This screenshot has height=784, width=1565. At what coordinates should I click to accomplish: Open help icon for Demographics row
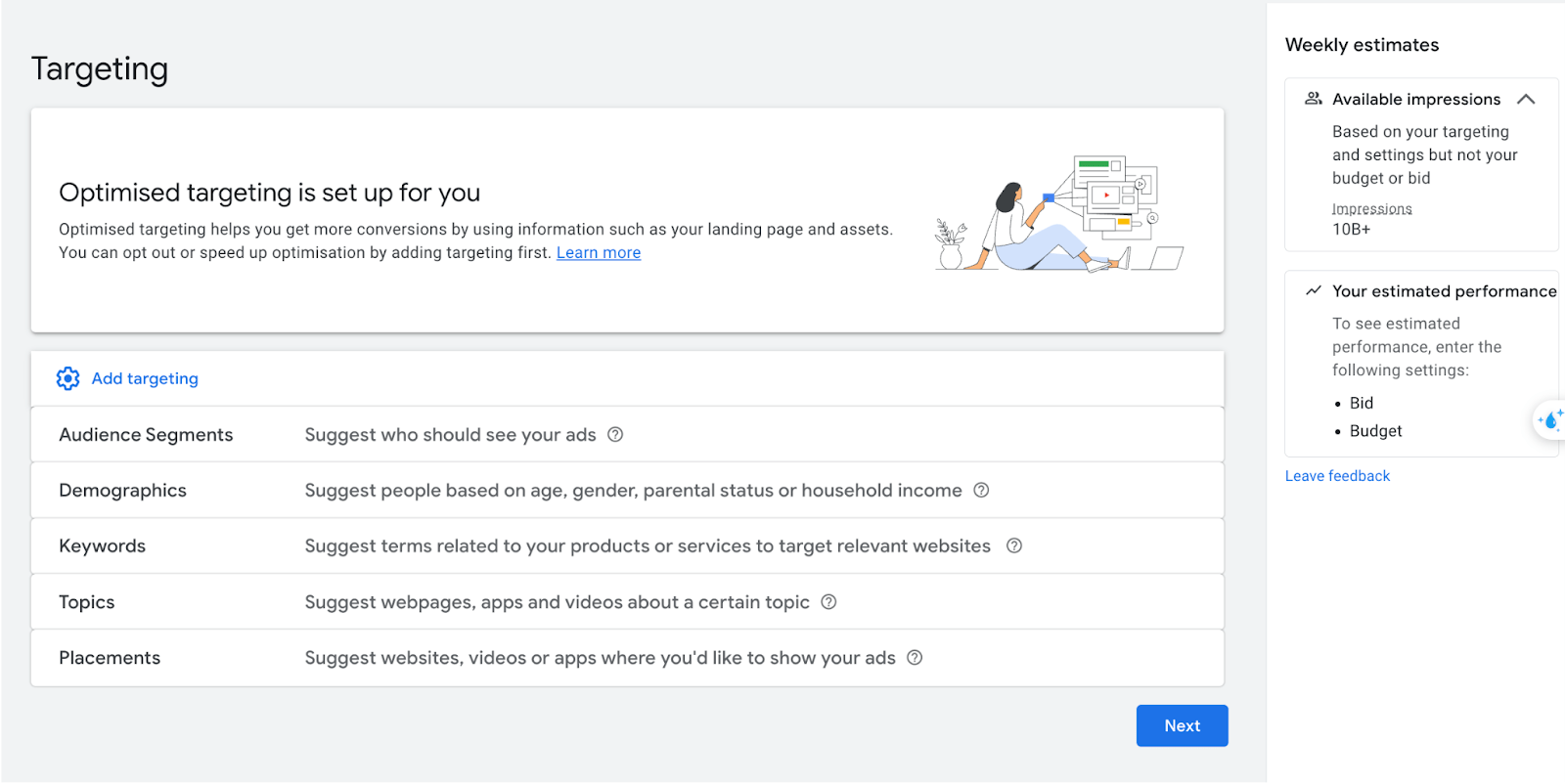tap(981, 491)
